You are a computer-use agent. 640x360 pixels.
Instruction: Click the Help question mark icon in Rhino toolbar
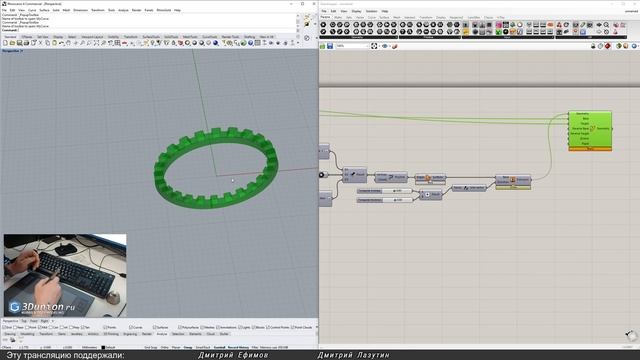(251, 42)
